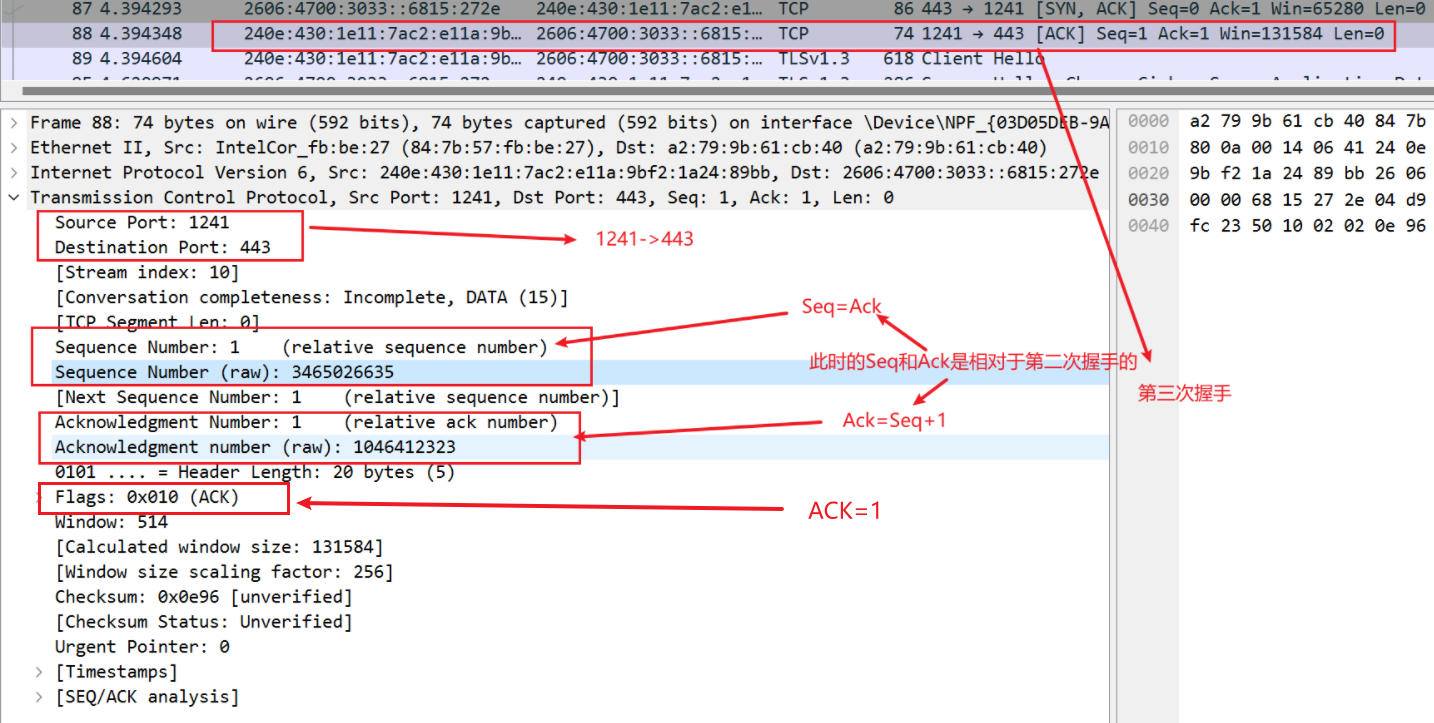
Task: Select 'Sequence Number (raw): 3465026635' field
Action: tap(225, 372)
